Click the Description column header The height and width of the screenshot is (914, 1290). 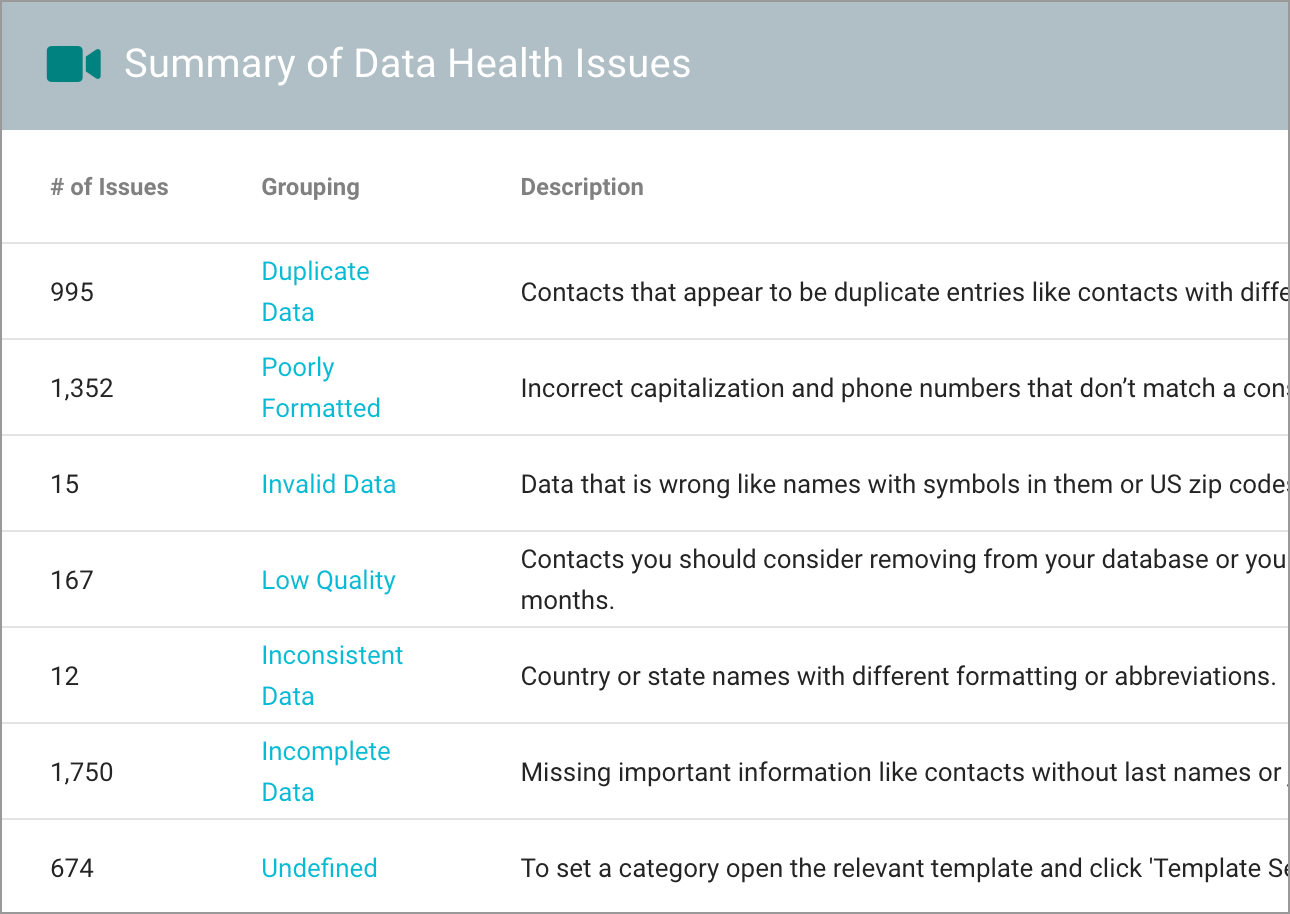pyautogui.click(x=582, y=187)
